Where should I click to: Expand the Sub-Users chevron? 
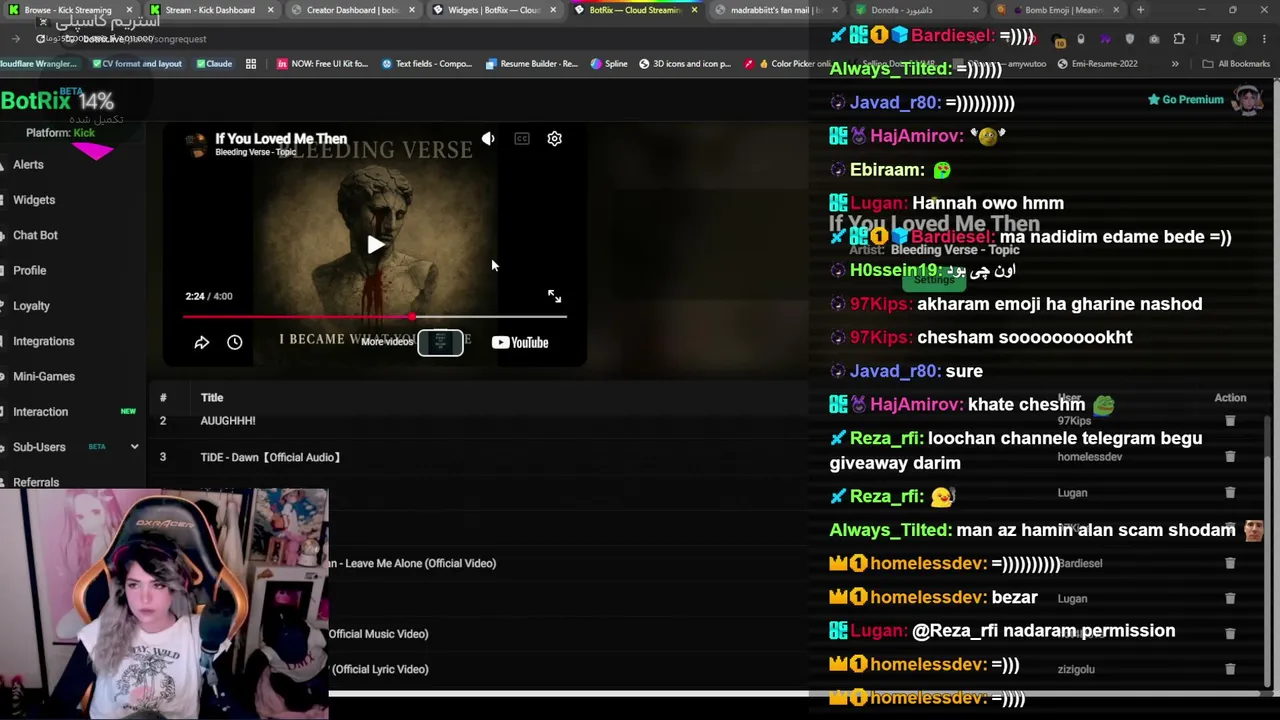[x=134, y=447]
